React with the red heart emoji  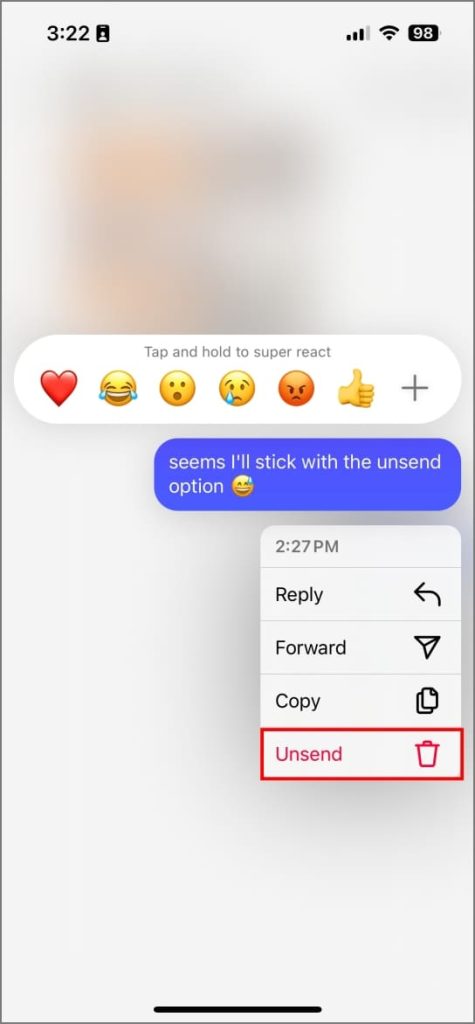pyautogui.click(x=58, y=389)
